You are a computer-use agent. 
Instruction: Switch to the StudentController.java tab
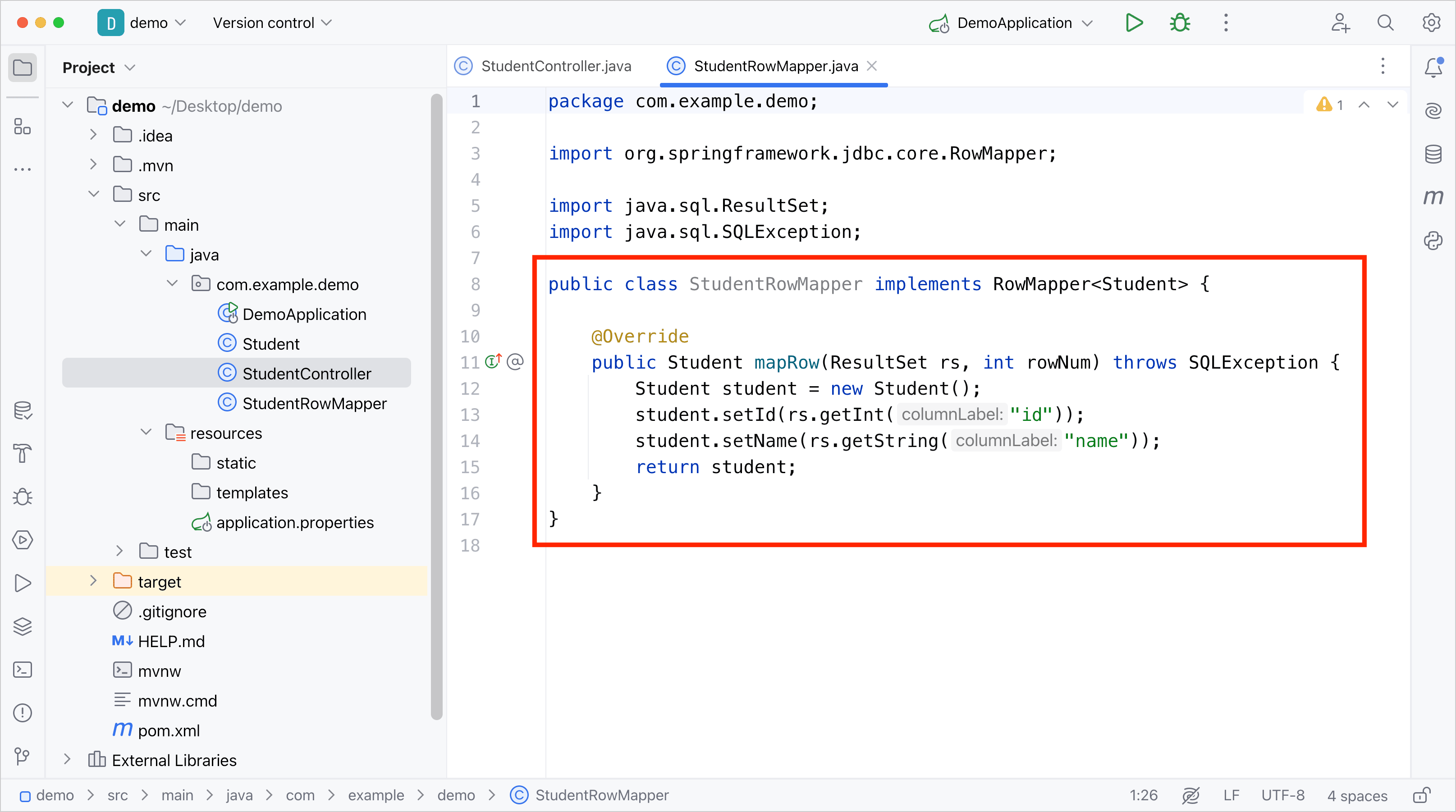coord(543,66)
